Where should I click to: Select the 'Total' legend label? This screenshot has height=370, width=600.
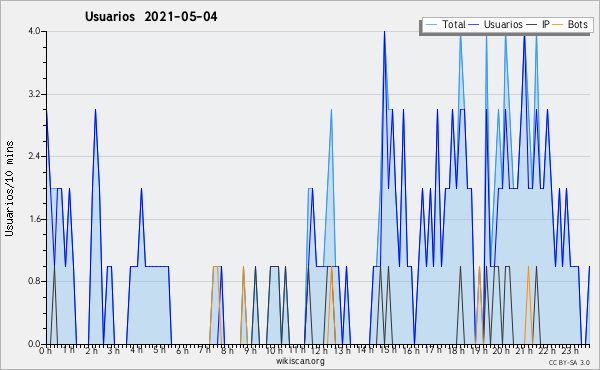tap(454, 24)
